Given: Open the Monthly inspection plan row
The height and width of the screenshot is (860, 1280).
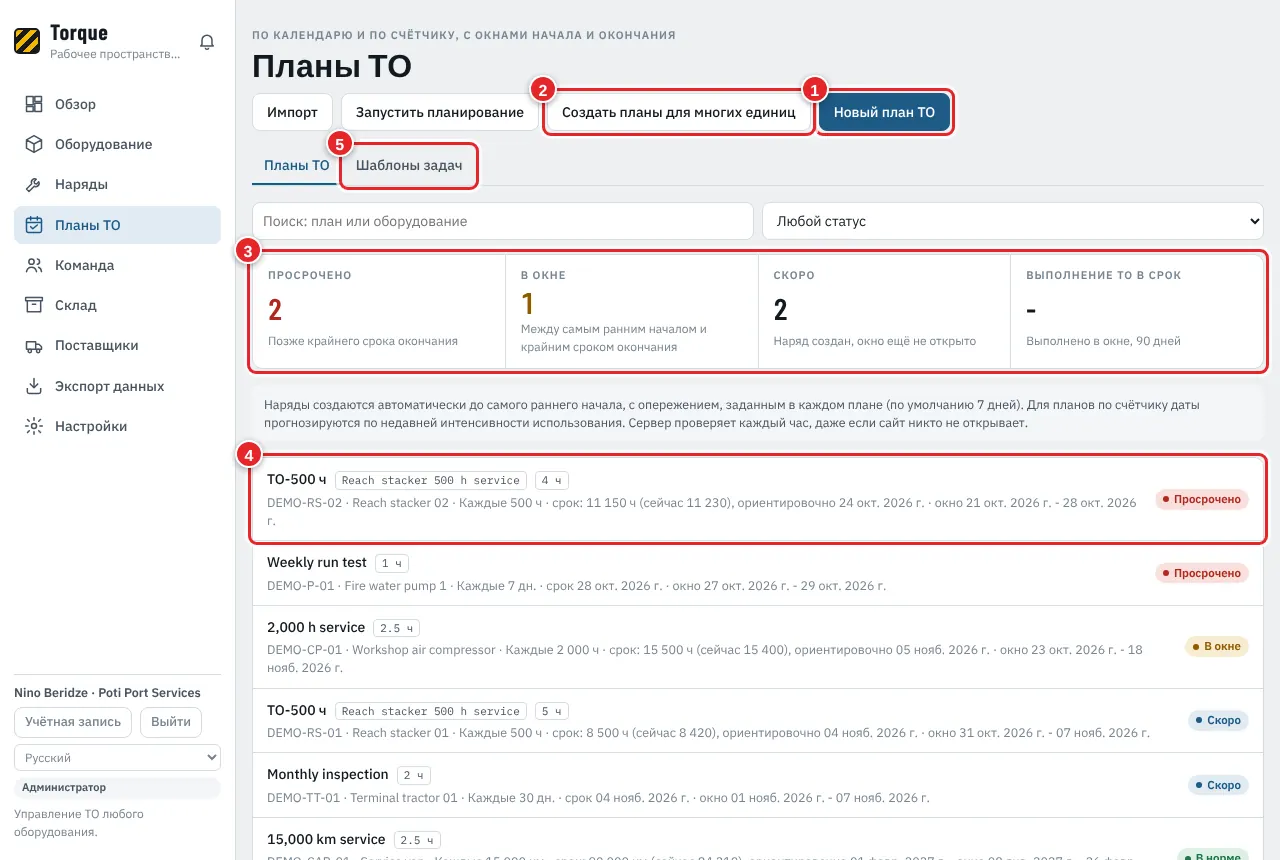Looking at the screenshot, I should tap(758, 785).
